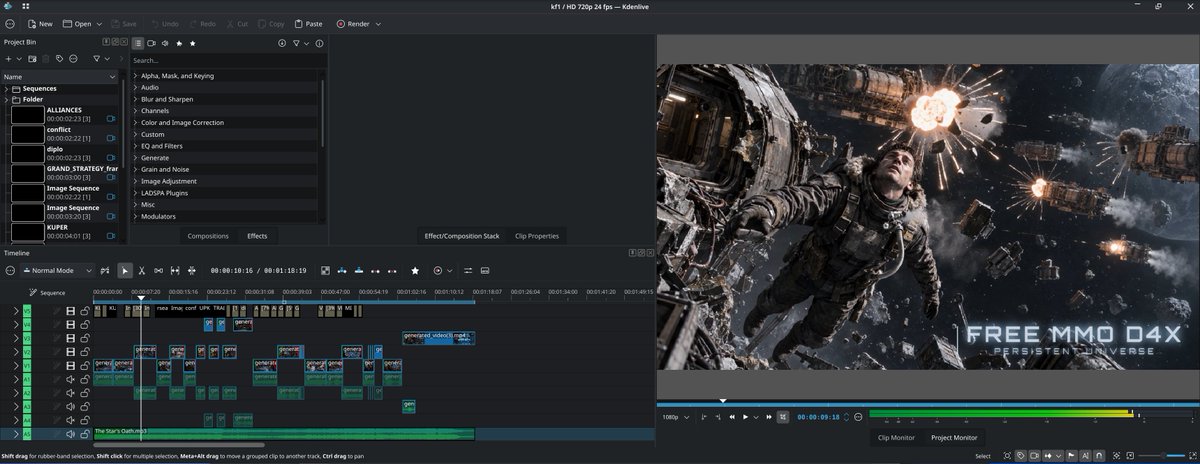
Task: Create a new folder in Project Bin
Action: tap(32, 59)
